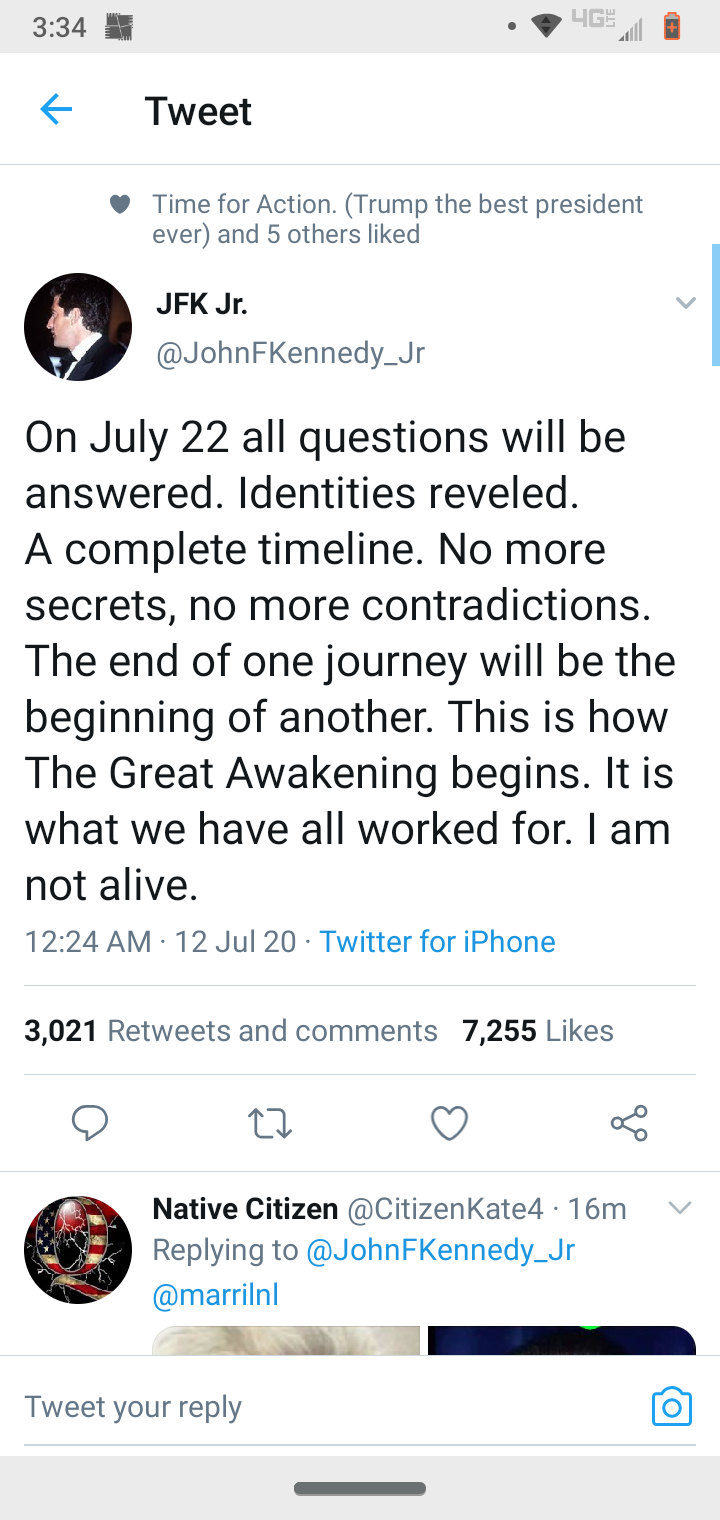Image resolution: width=720 pixels, height=1520 pixels.
Task: Tap JFK Jr. profile picture
Action: (x=78, y=327)
